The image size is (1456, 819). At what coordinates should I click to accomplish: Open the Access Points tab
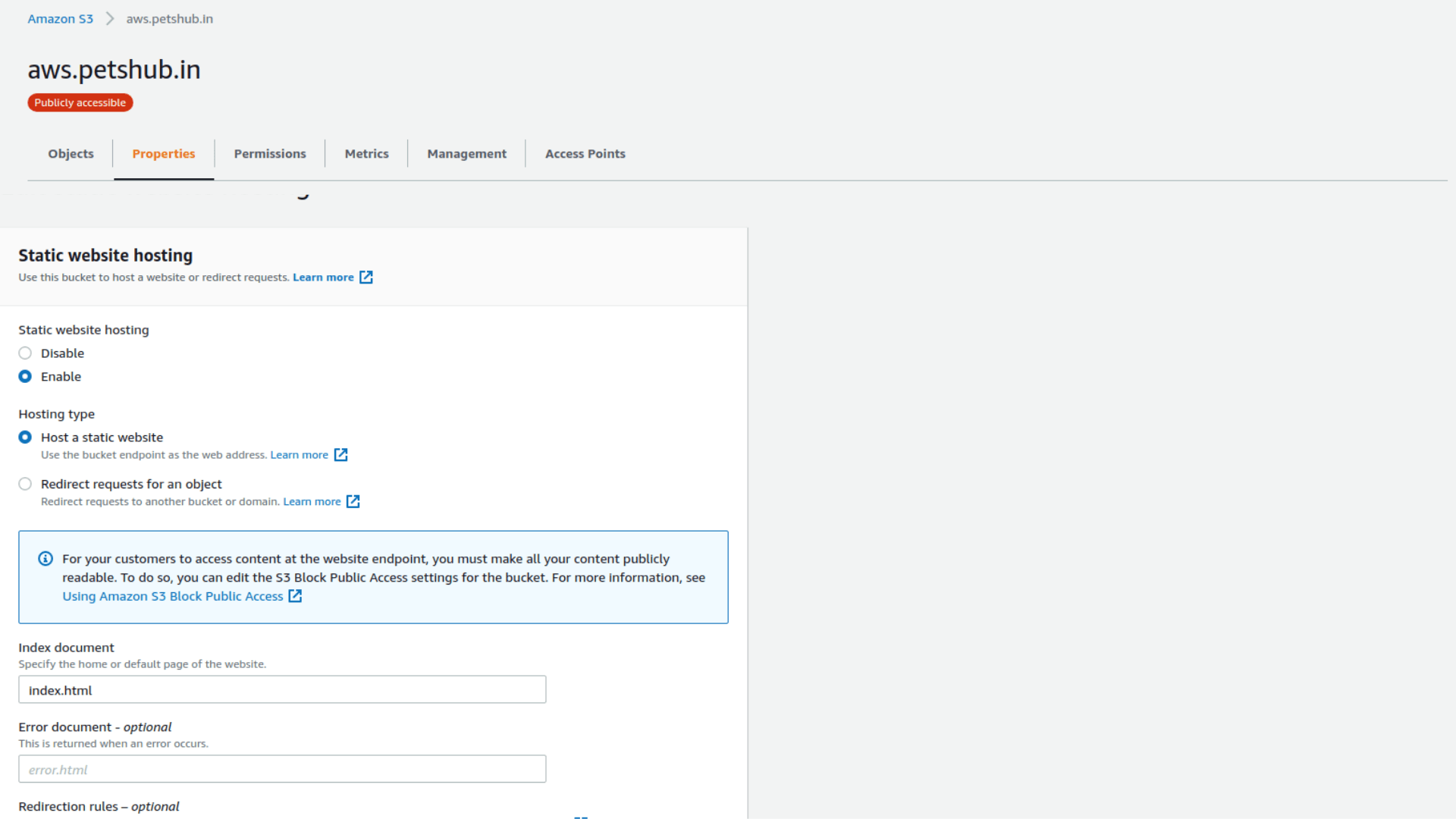(x=585, y=154)
